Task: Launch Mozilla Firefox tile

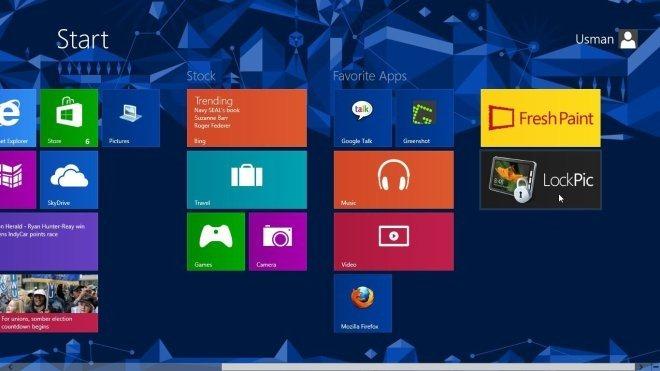Action: (362, 303)
